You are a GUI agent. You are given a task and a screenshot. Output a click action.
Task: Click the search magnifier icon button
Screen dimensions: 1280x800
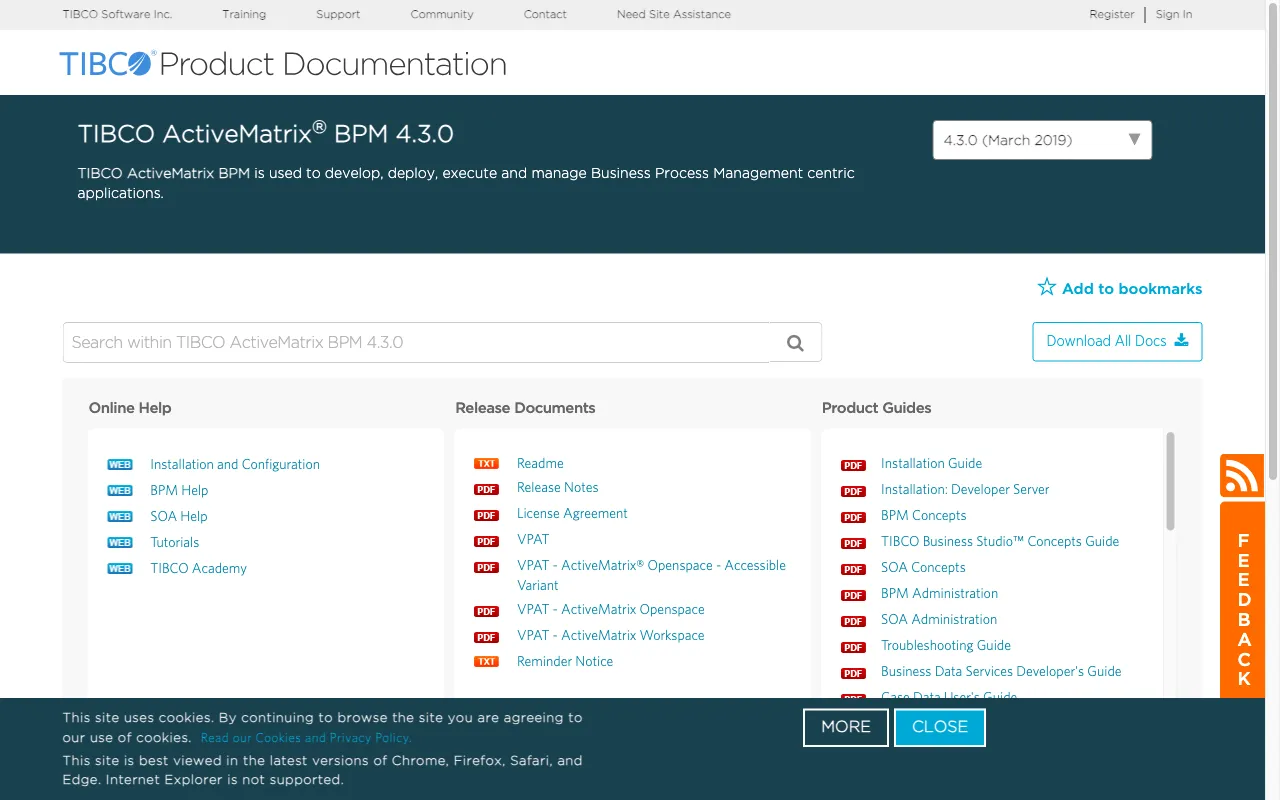795,342
